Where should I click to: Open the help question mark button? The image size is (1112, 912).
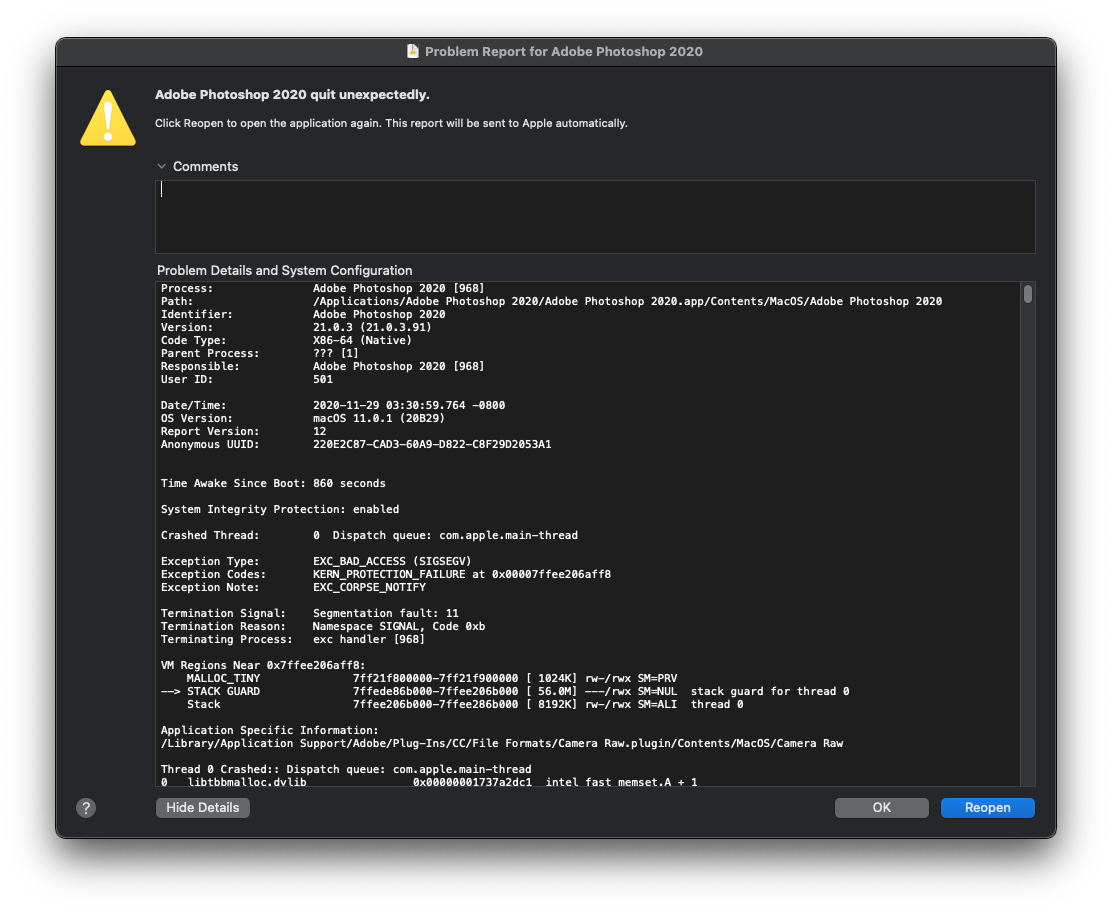86,808
